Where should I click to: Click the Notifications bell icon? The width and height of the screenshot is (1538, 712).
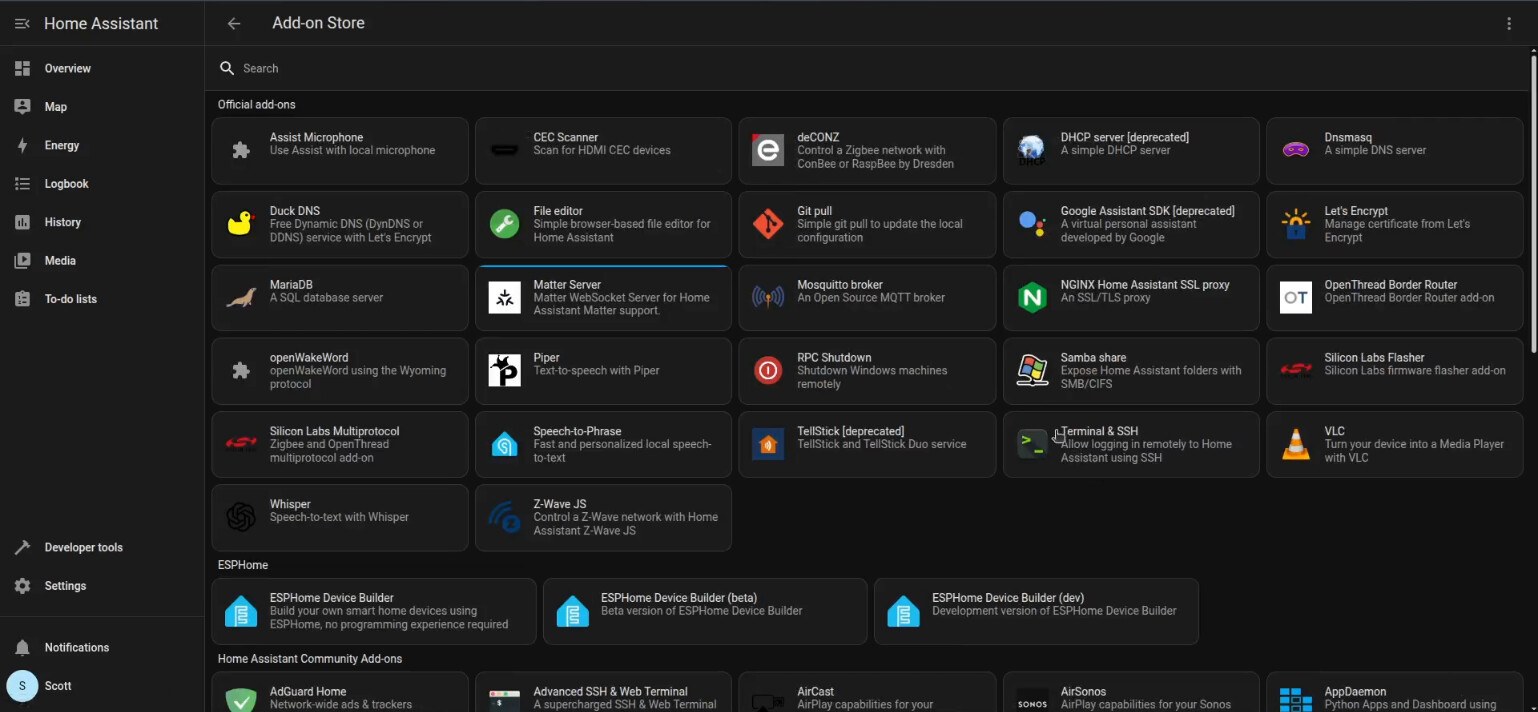coord(22,648)
